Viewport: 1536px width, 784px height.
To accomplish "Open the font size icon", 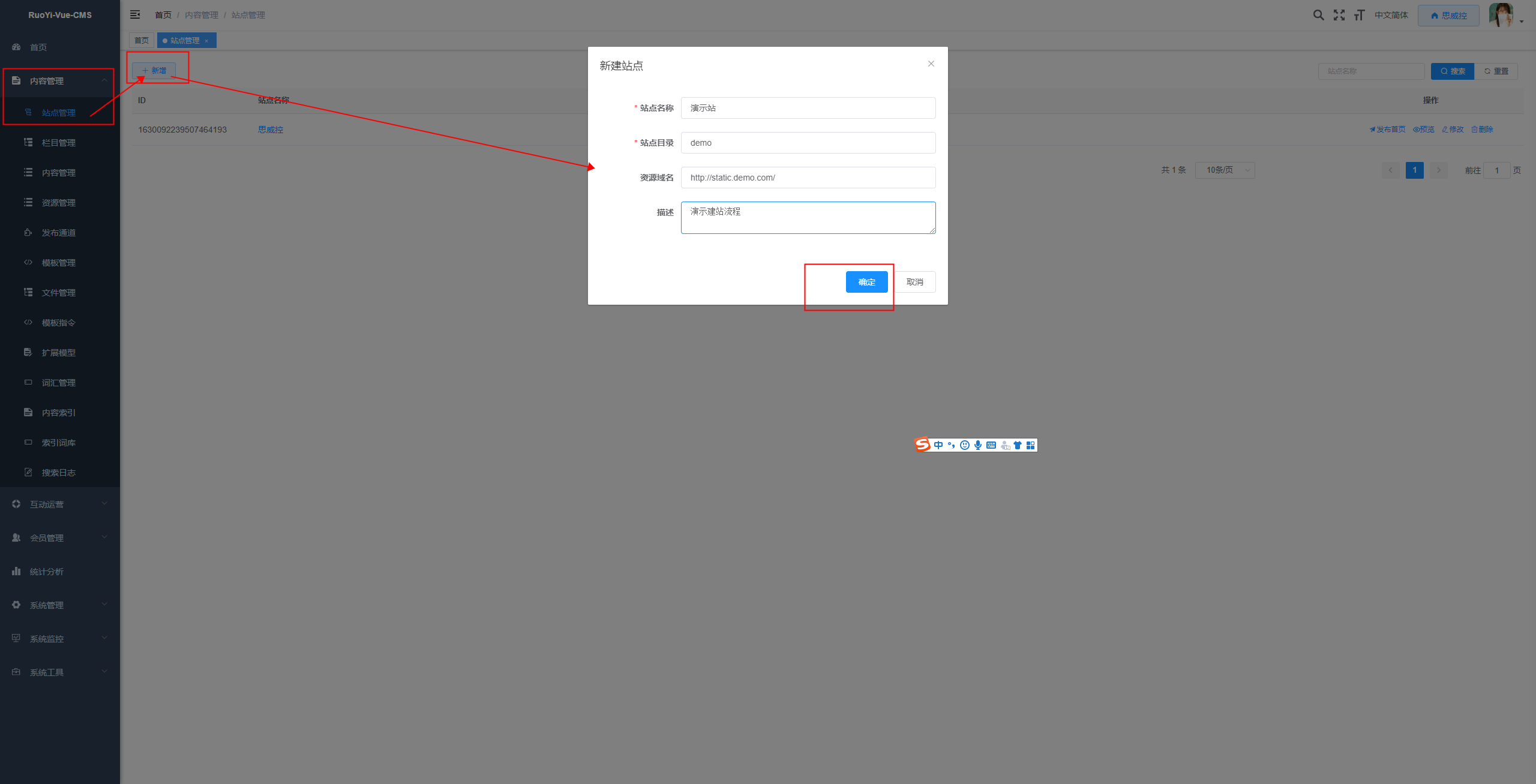I will 1360,15.
